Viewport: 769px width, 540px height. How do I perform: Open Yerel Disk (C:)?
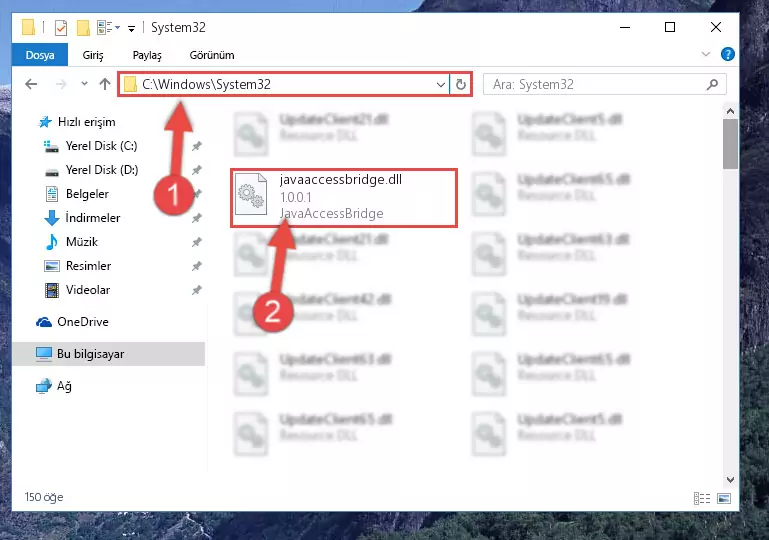pos(101,146)
